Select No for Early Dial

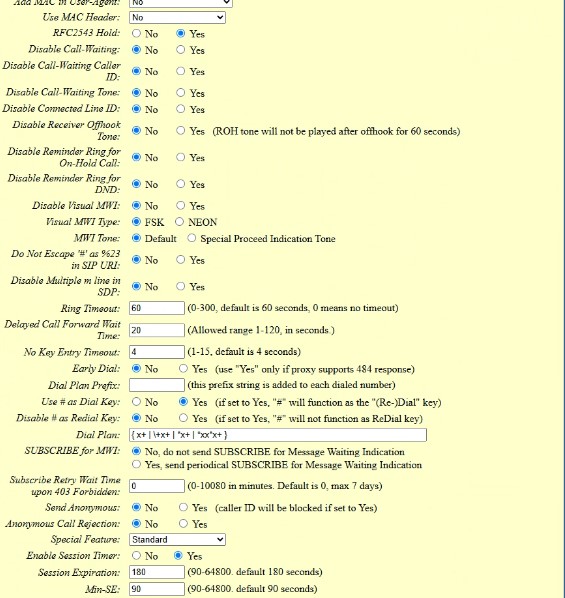click(x=136, y=368)
